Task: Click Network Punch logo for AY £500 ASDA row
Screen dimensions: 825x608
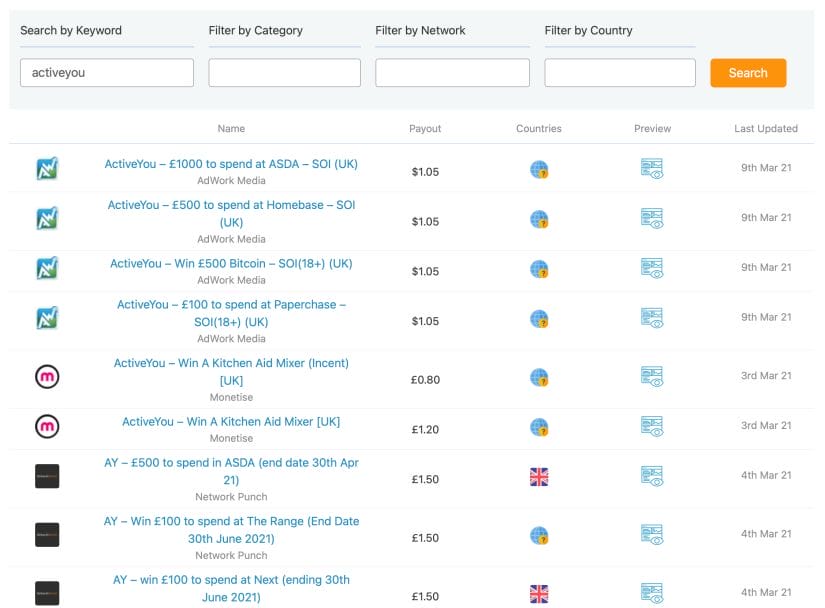Action: point(47,476)
